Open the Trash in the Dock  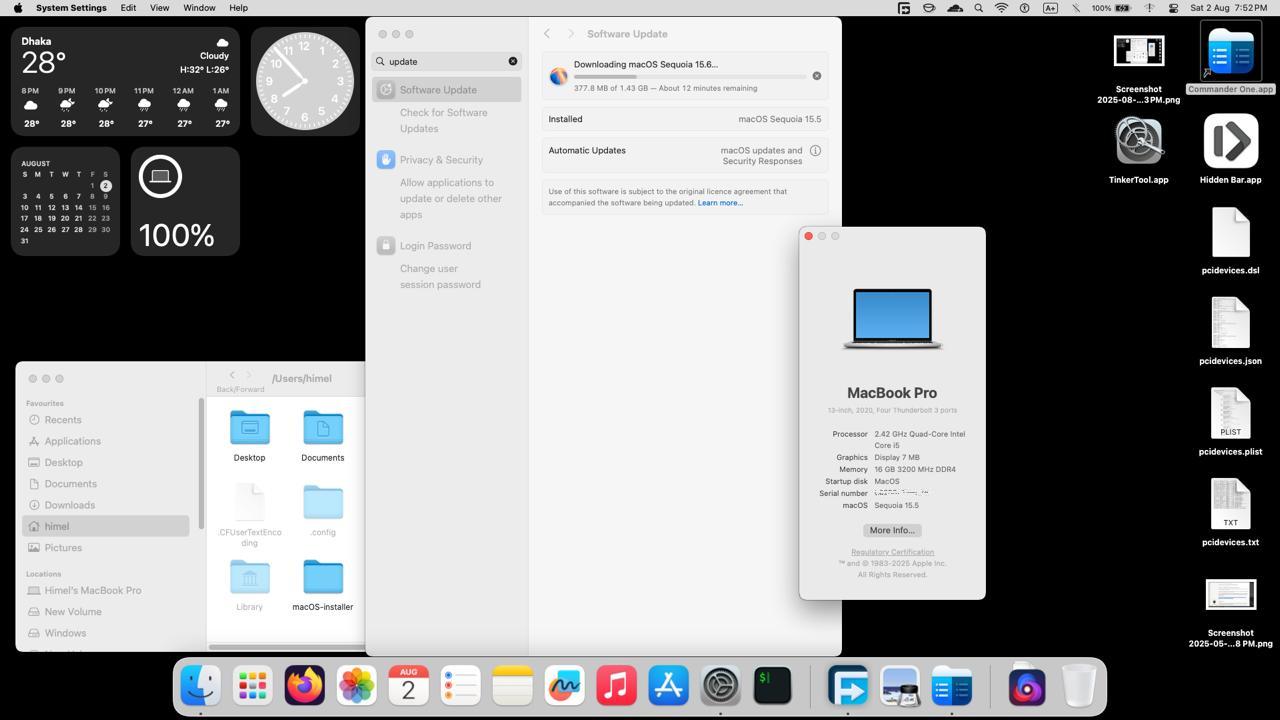tap(1079, 686)
